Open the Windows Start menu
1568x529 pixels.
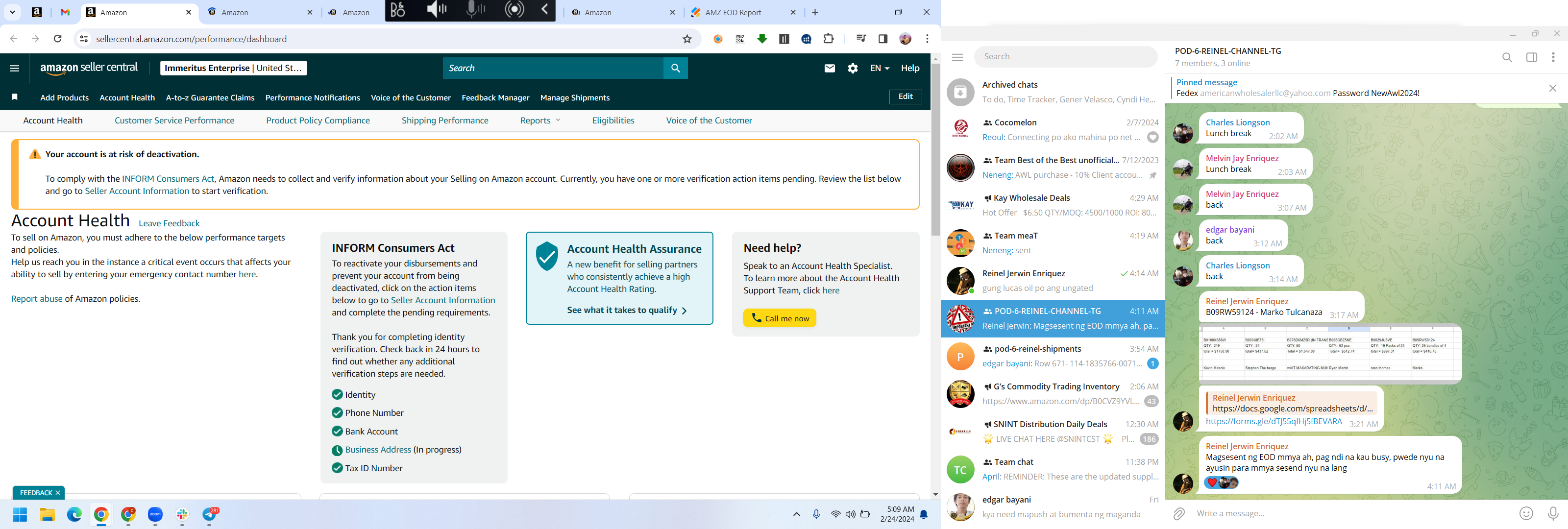(20, 515)
